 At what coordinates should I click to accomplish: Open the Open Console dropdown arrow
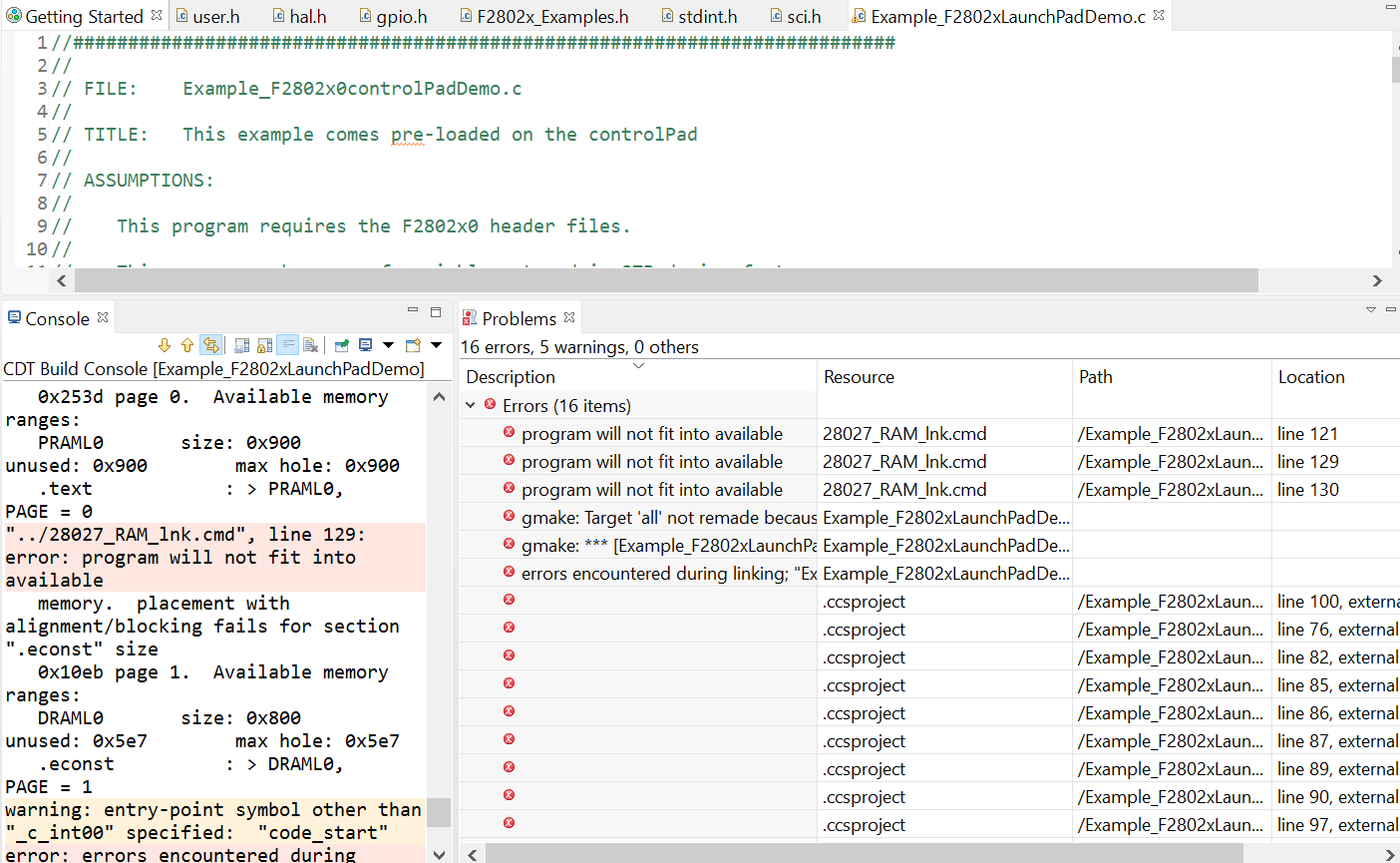[436, 344]
